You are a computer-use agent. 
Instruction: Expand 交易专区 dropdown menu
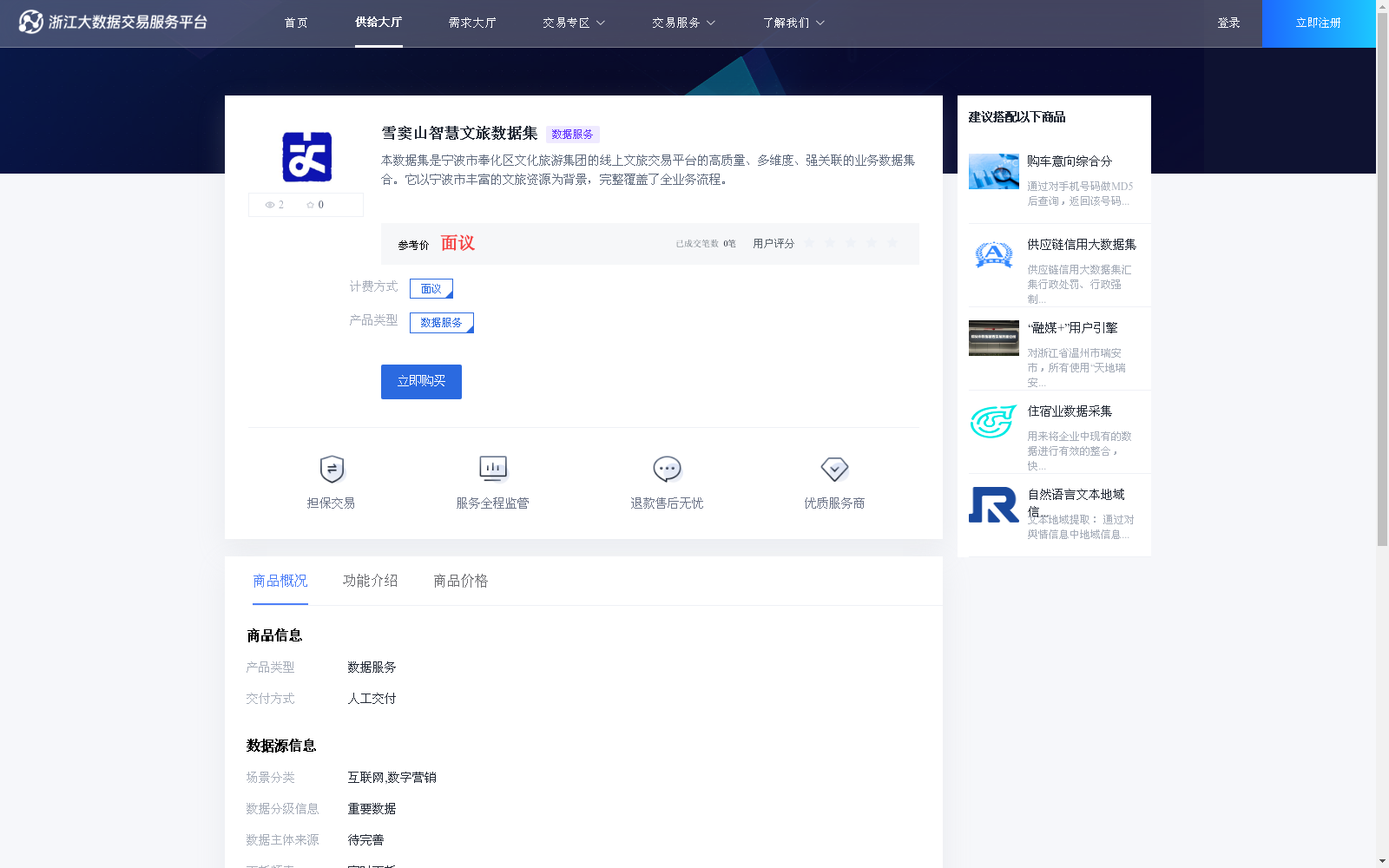pos(574,23)
